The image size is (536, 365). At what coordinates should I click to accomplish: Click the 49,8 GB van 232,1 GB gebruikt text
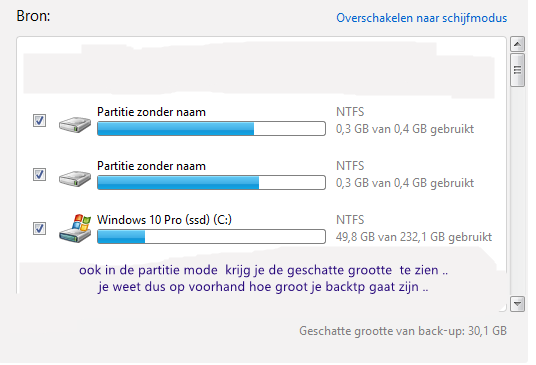[x=414, y=237]
